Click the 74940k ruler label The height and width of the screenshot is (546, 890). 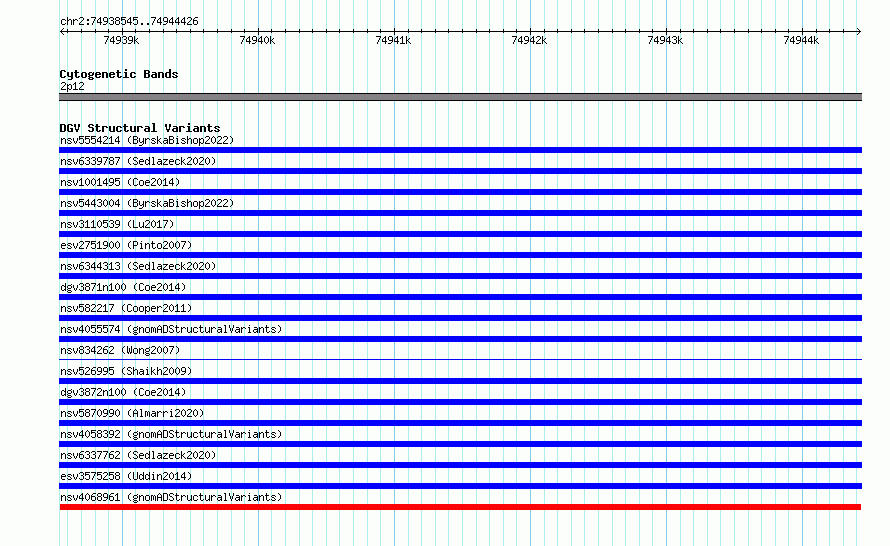pyautogui.click(x=257, y=40)
